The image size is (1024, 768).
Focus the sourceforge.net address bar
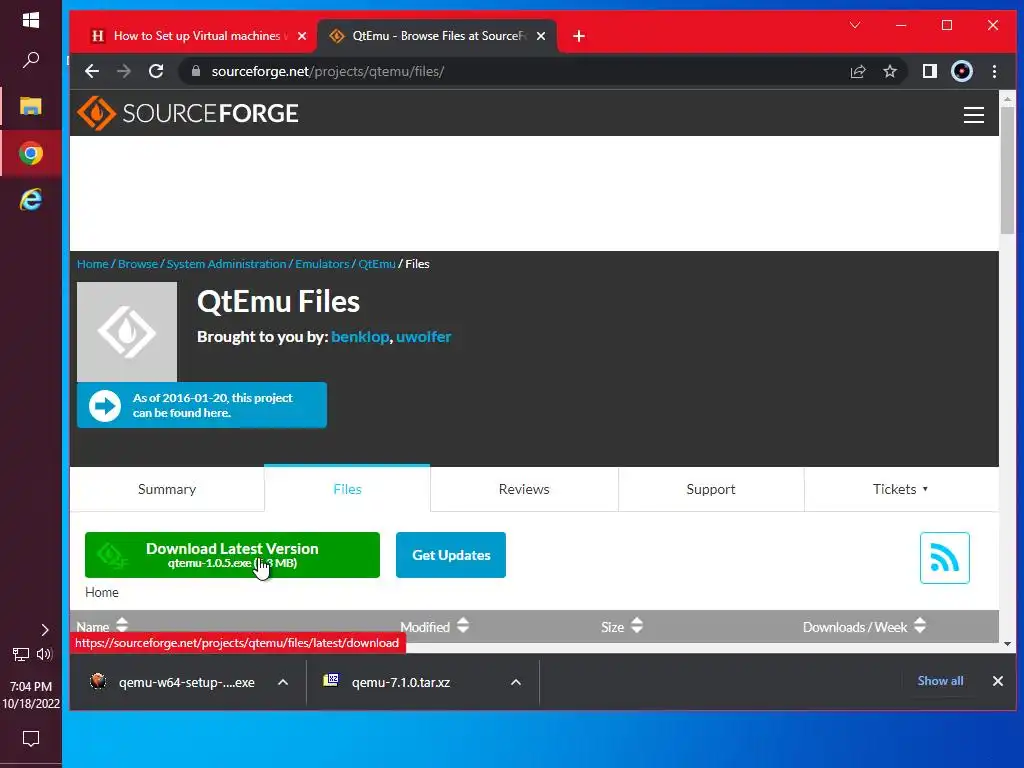click(x=509, y=71)
